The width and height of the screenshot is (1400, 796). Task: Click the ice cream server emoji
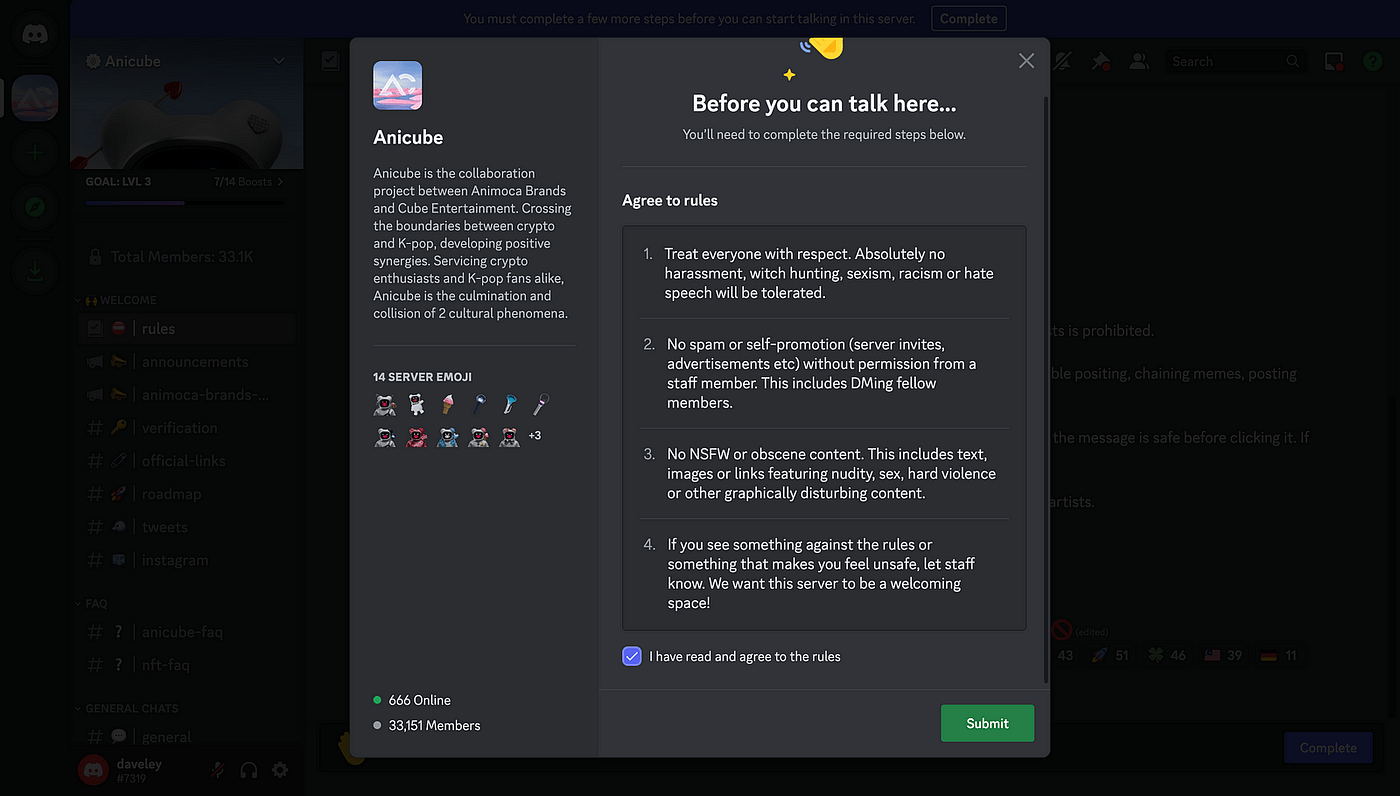(448, 404)
